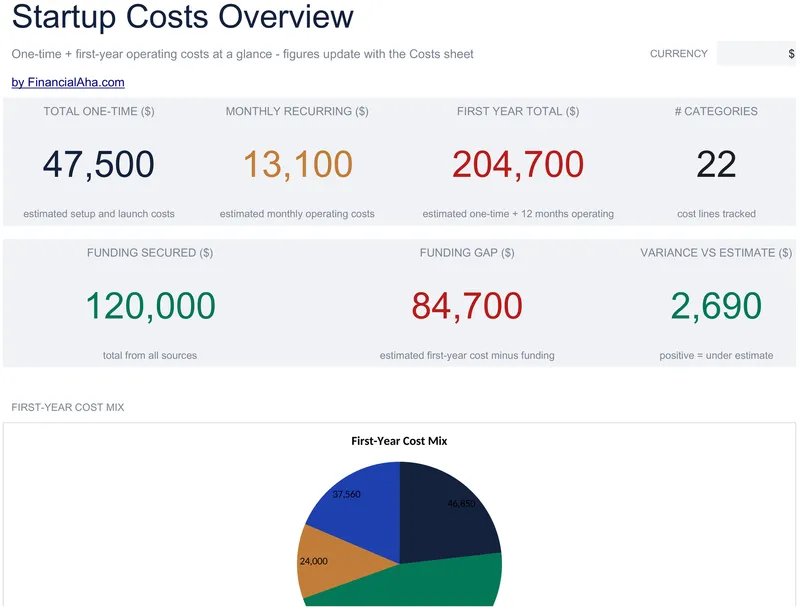The image size is (800, 610).
Task: Open the by FinancialAha.com link
Action: [x=68, y=82]
